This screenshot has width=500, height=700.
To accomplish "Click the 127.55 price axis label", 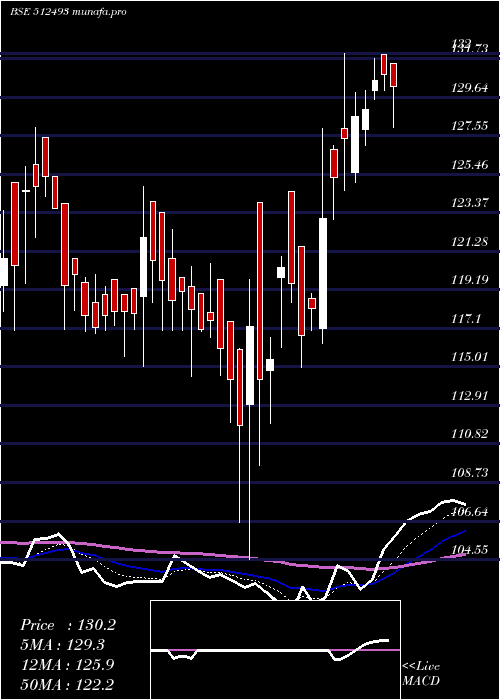I will click(x=470, y=126).
